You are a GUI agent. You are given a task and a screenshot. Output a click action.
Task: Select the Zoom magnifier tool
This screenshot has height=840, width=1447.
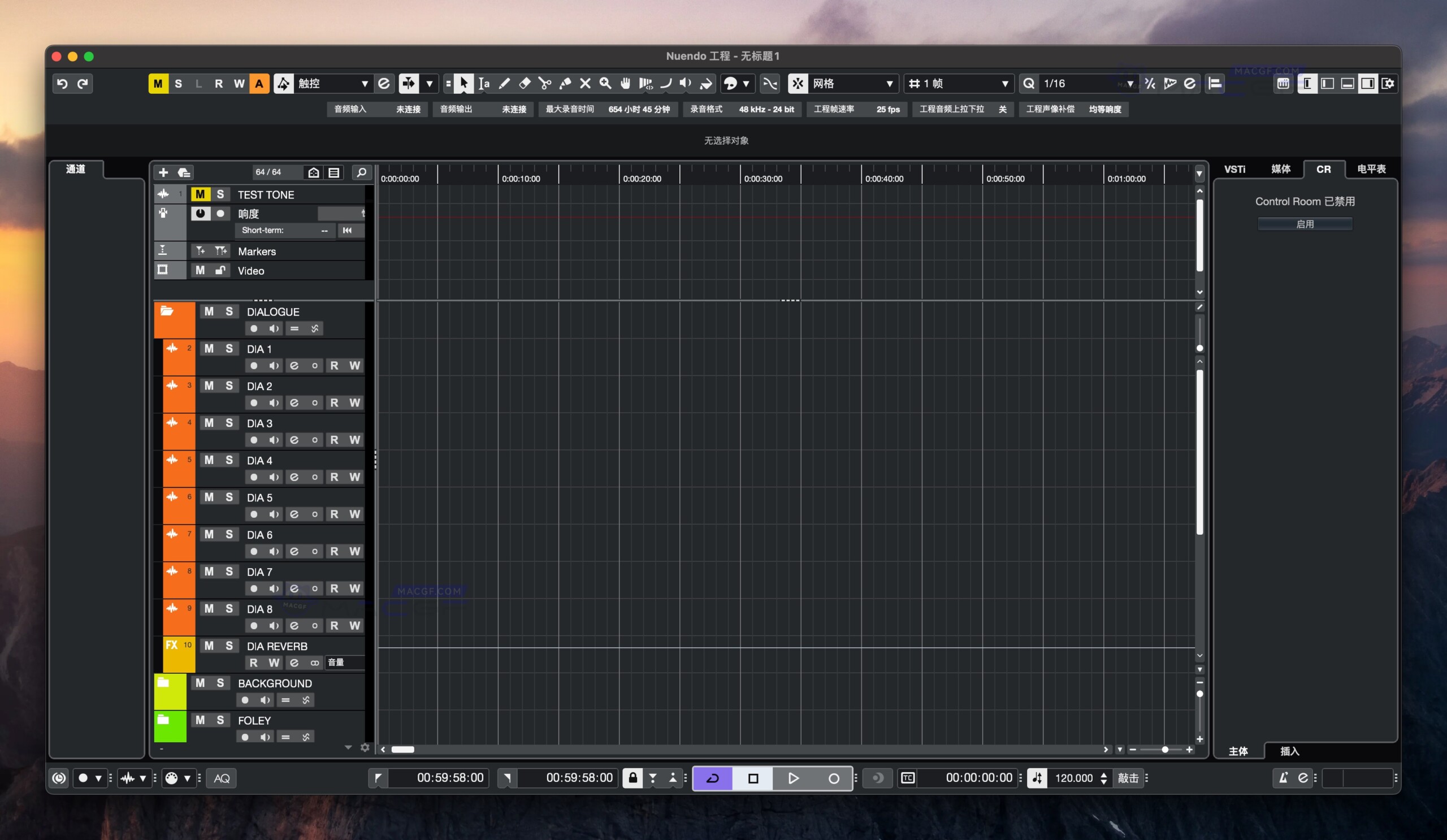pos(605,83)
